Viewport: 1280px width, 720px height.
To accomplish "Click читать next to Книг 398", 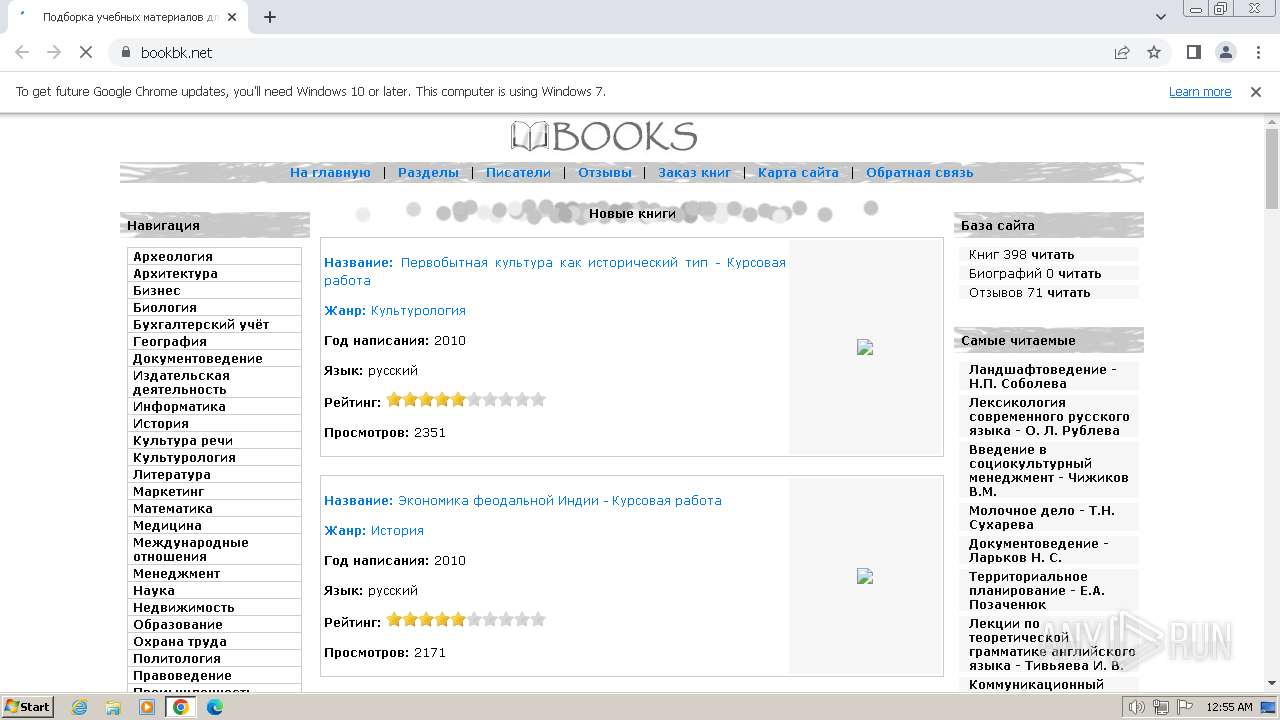I will [x=1052, y=254].
